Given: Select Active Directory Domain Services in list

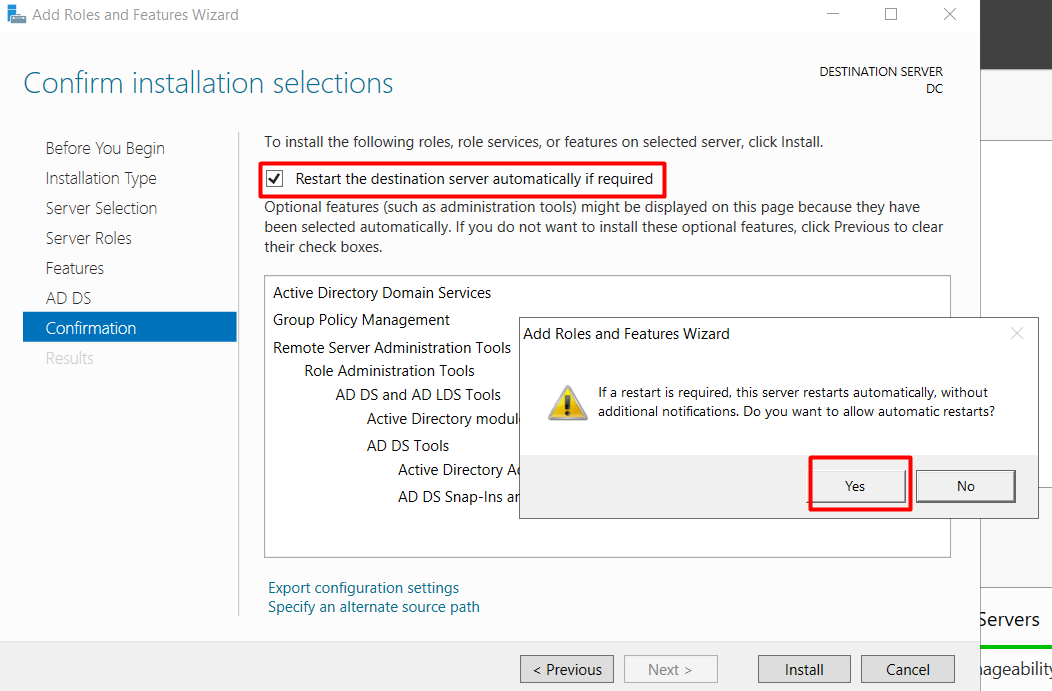Looking at the screenshot, I should [x=382, y=293].
